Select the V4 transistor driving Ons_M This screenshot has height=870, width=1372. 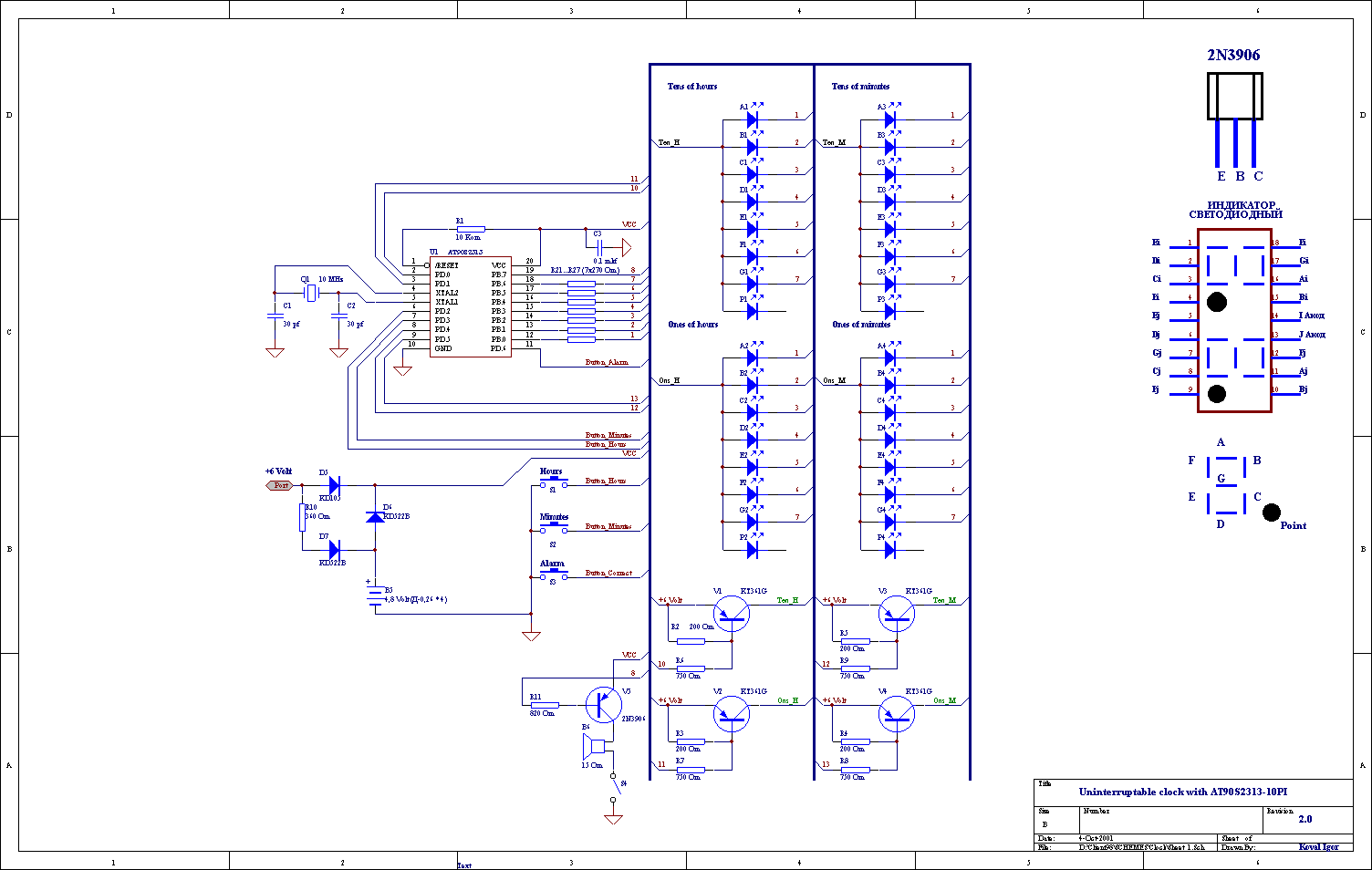coord(897,714)
